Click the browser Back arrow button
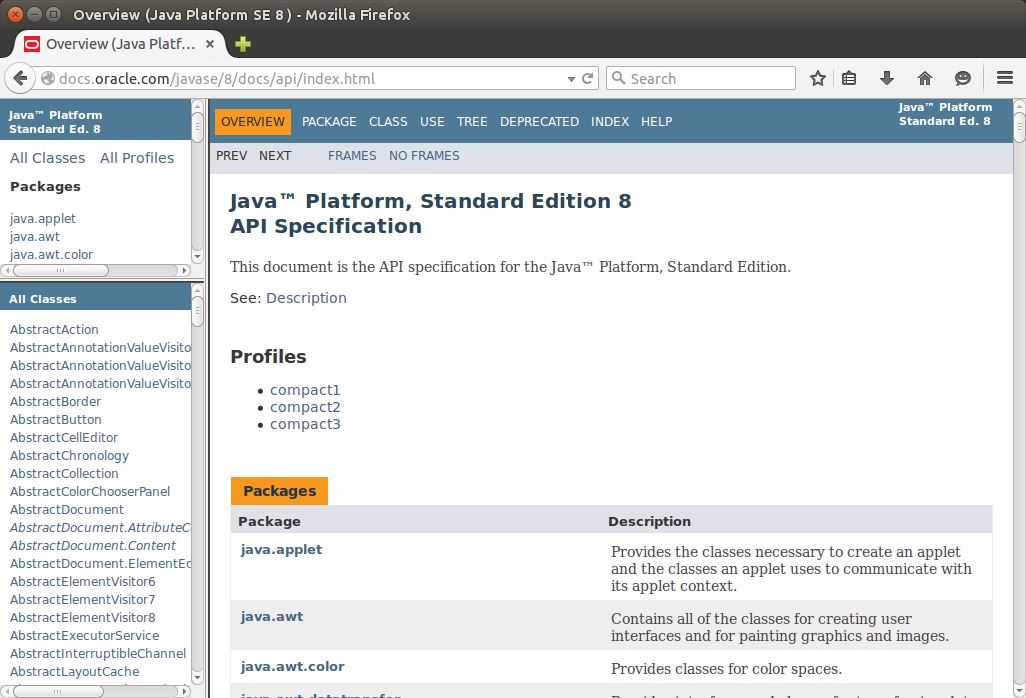Image resolution: width=1026 pixels, height=698 pixels. coord(20,78)
